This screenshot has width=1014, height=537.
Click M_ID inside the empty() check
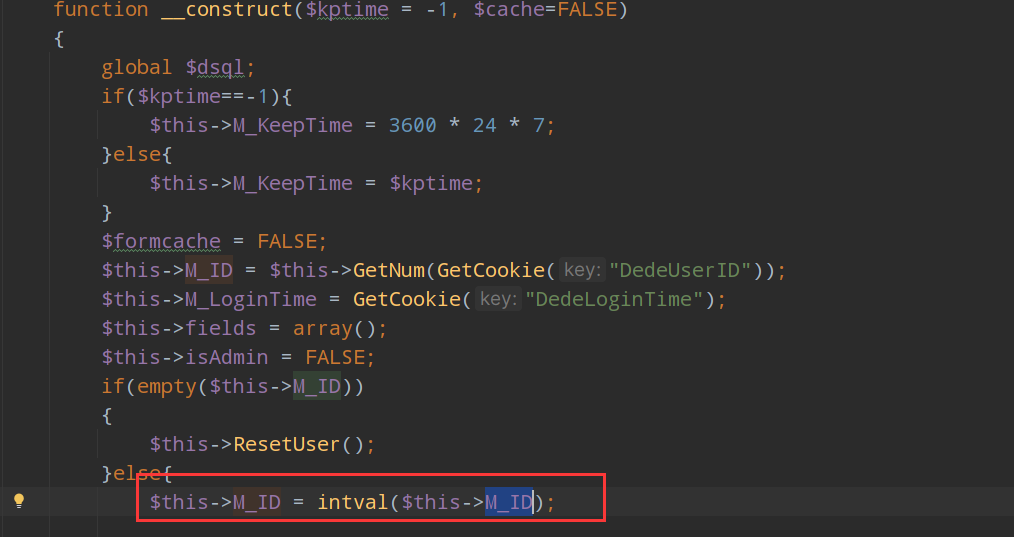coord(317,386)
